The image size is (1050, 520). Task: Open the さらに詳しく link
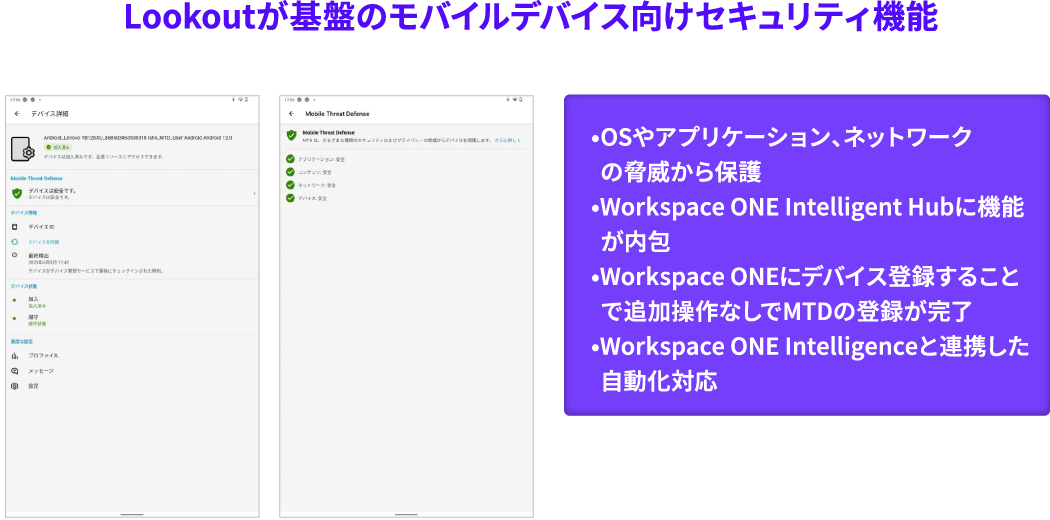point(508,141)
